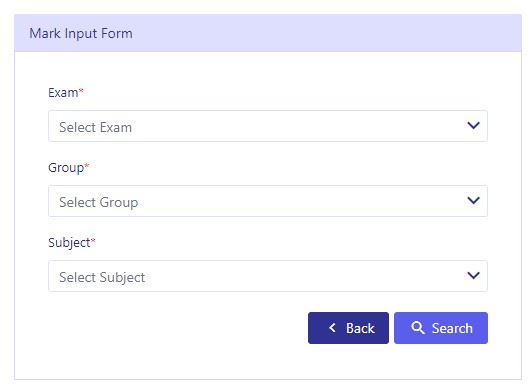Viewport: 530px width, 390px height.
Task: Click the left chevron icon on Back button
Action: coord(333,327)
